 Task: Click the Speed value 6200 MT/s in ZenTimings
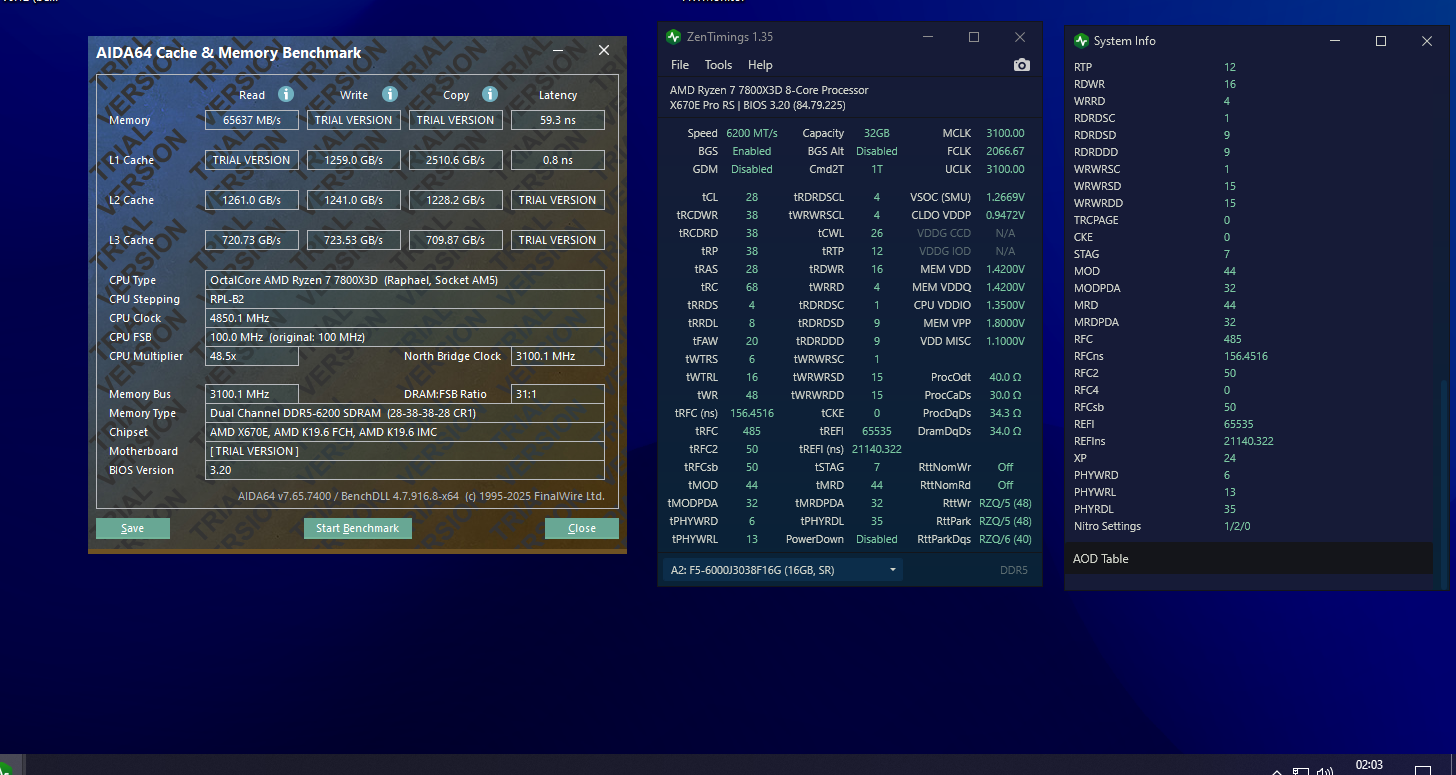(x=752, y=133)
